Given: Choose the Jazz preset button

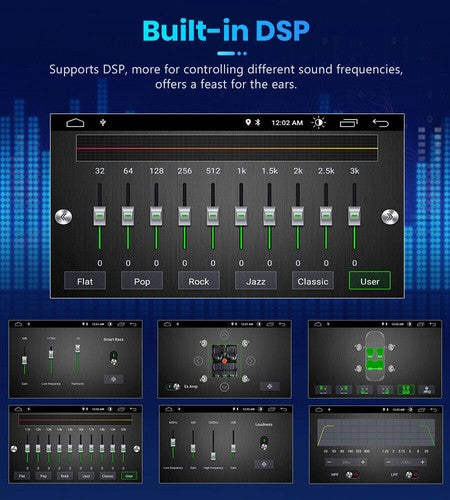Looking at the screenshot, I should 256,281.
